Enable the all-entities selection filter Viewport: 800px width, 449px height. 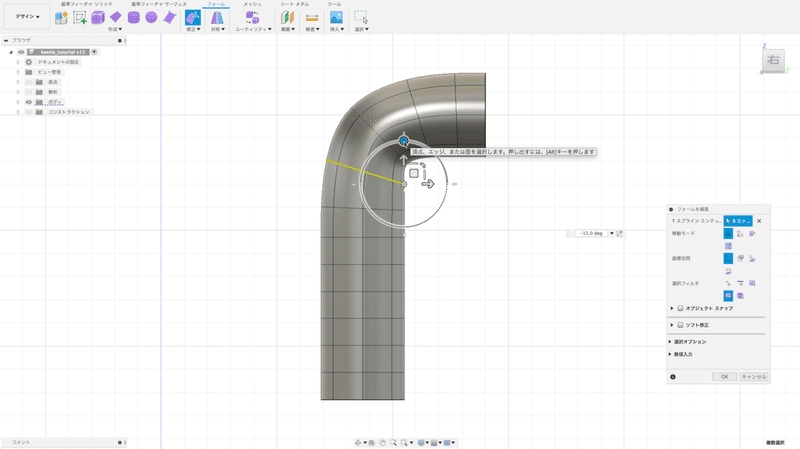[728, 296]
